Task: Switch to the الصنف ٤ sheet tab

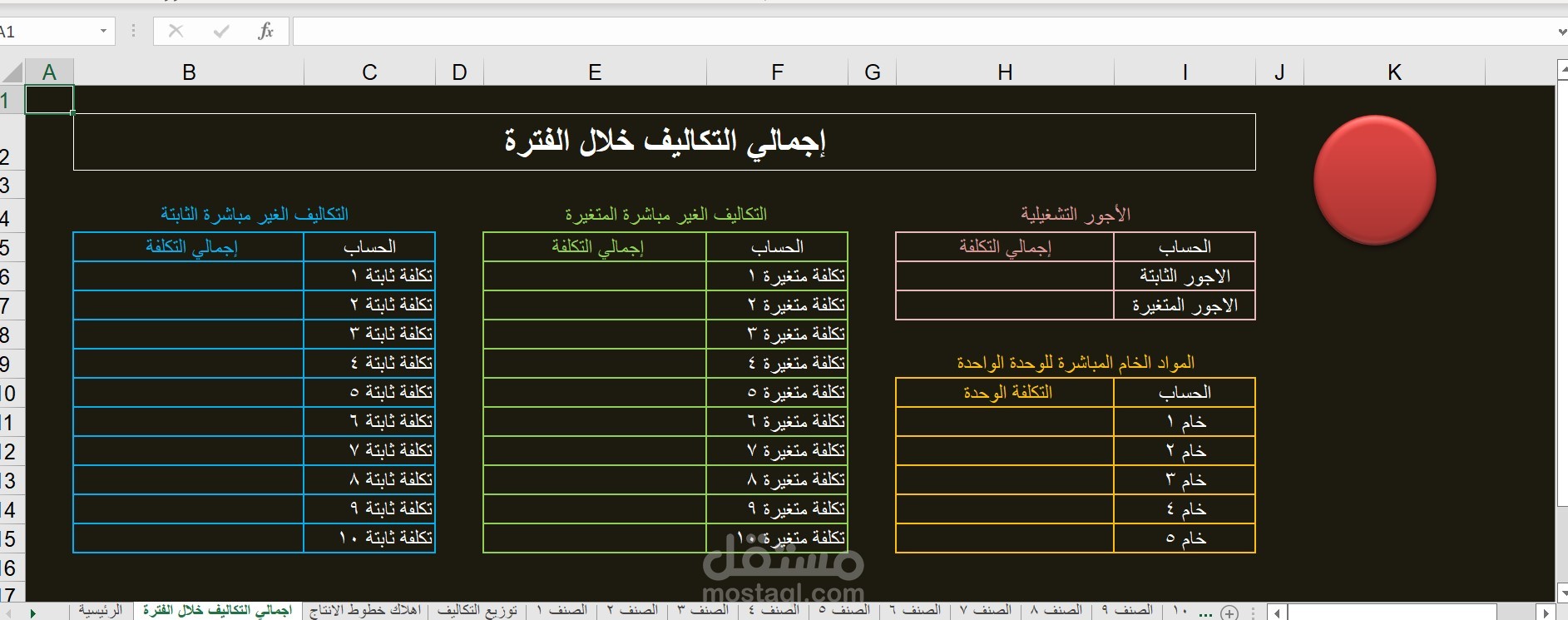Action: tap(774, 611)
